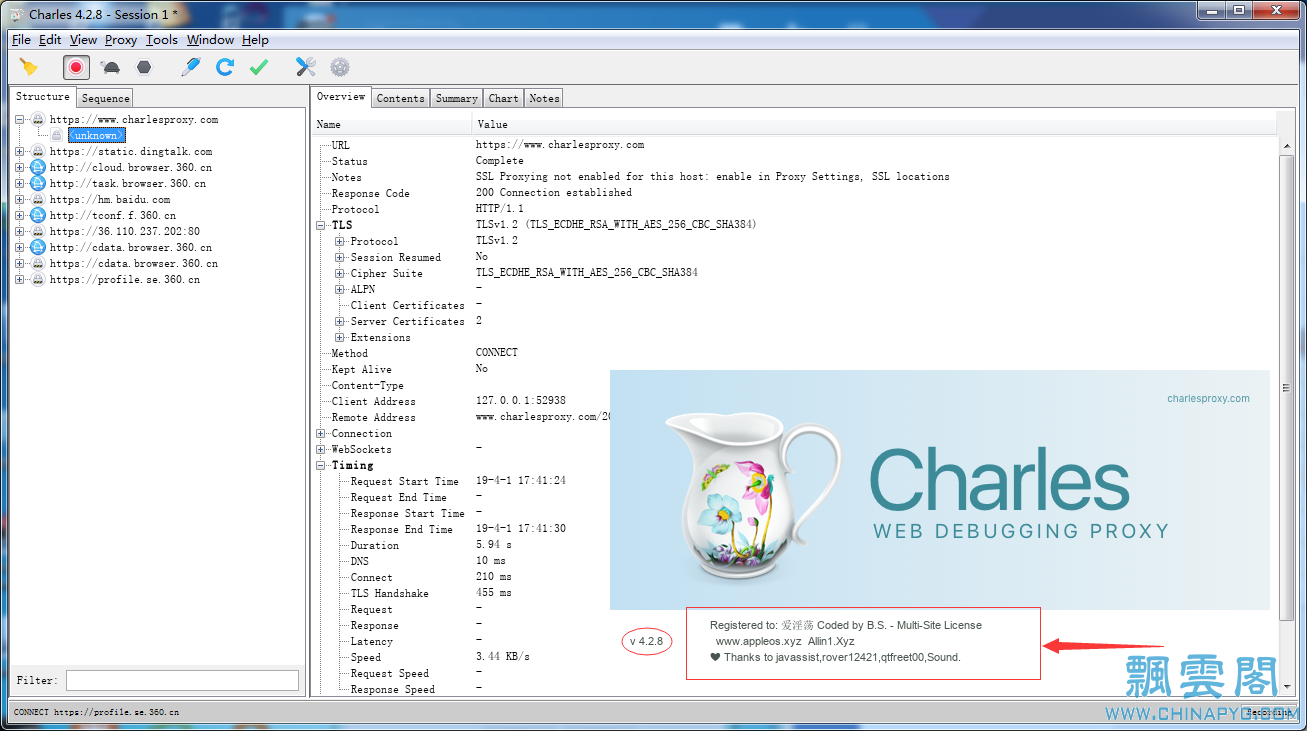Open Settings gear icon in the toolbar
The width and height of the screenshot is (1307, 731).
coord(340,67)
